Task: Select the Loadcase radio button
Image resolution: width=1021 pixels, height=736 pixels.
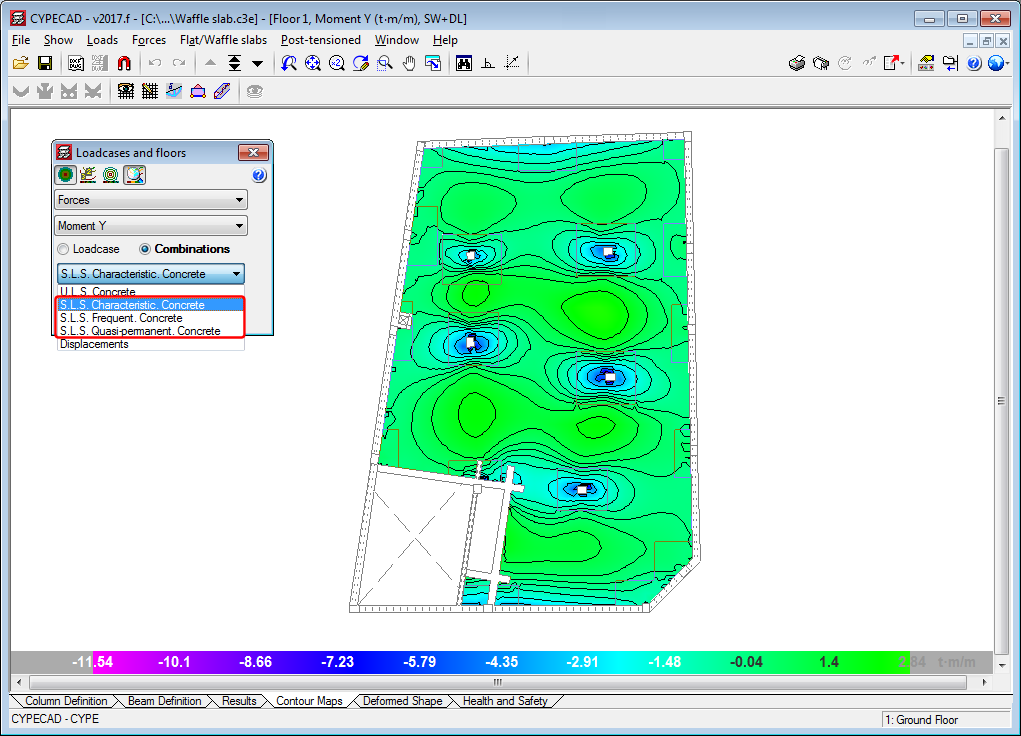Action: pos(64,249)
